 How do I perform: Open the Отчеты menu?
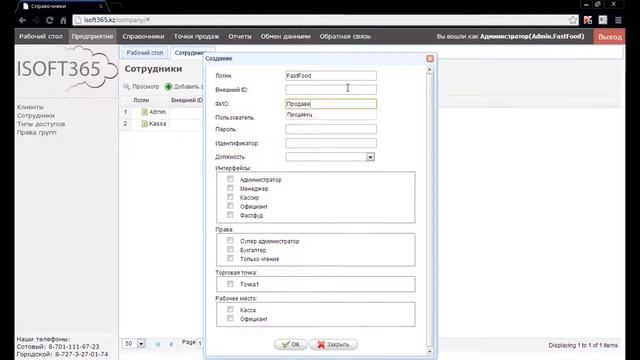tap(240, 36)
